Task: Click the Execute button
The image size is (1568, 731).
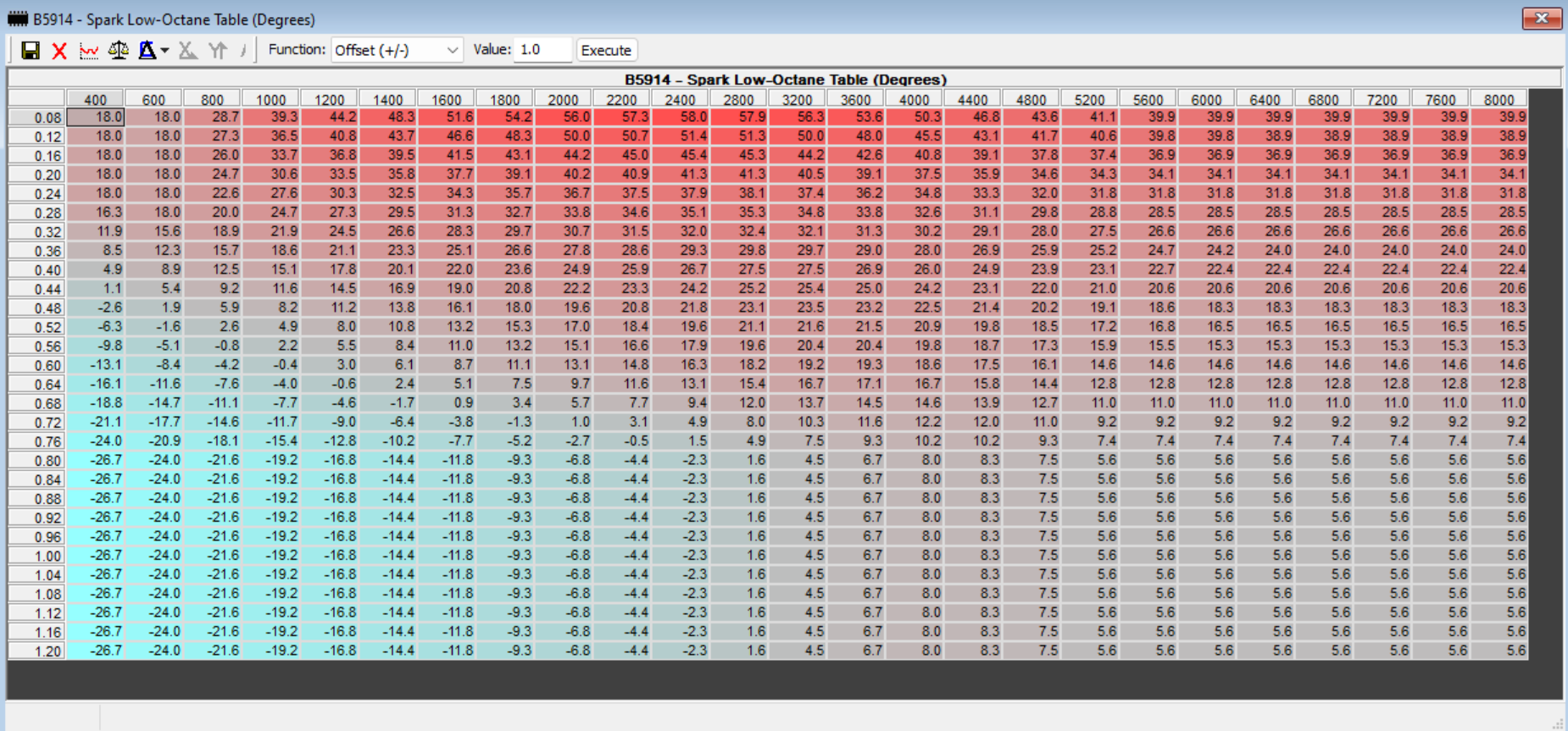Action: pos(606,50)
